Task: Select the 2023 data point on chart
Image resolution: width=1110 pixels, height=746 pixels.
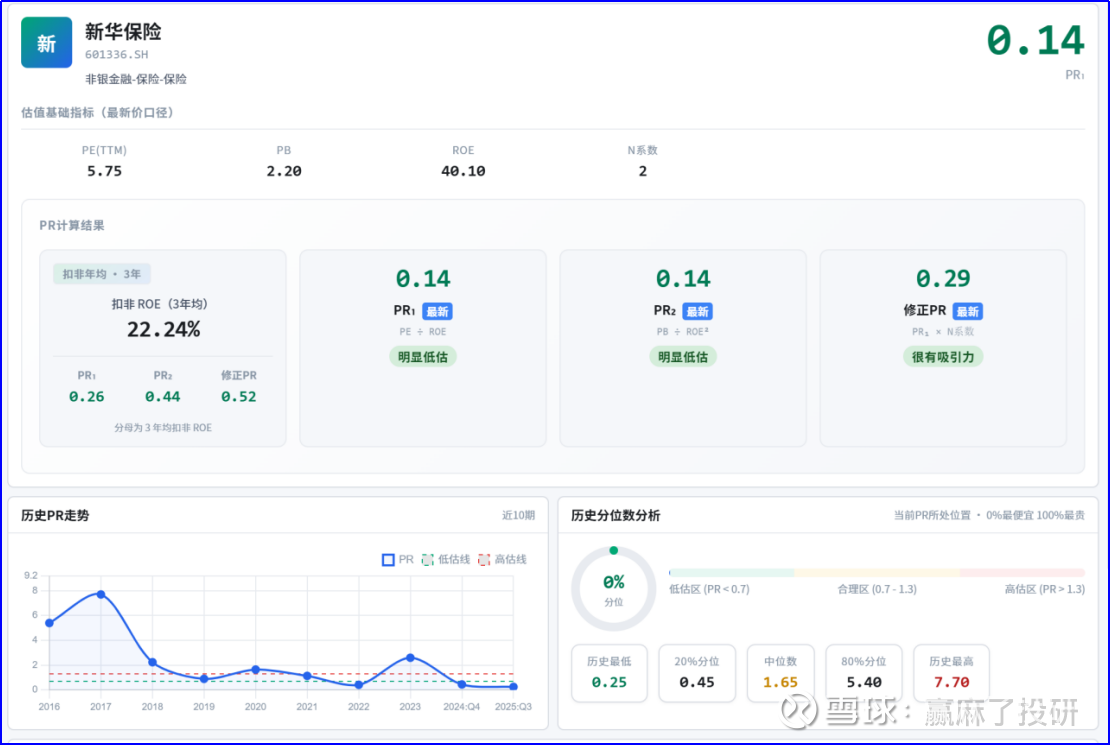Action: tap(411, 658)
